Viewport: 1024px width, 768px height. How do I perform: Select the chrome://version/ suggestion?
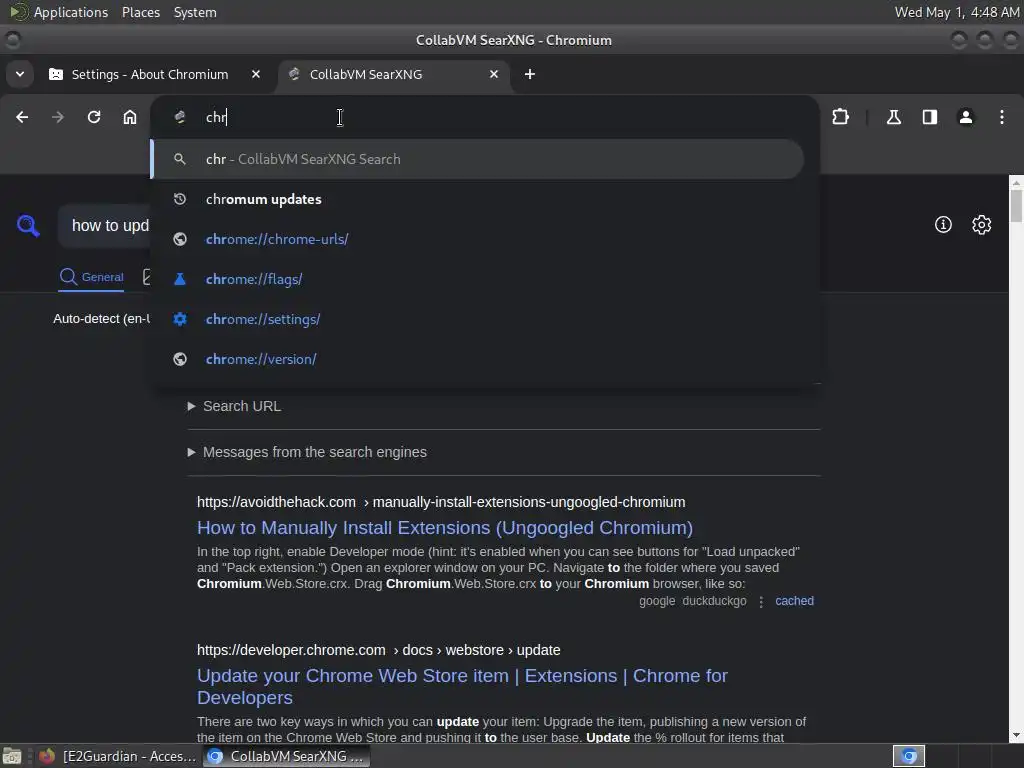coord(477,359)
